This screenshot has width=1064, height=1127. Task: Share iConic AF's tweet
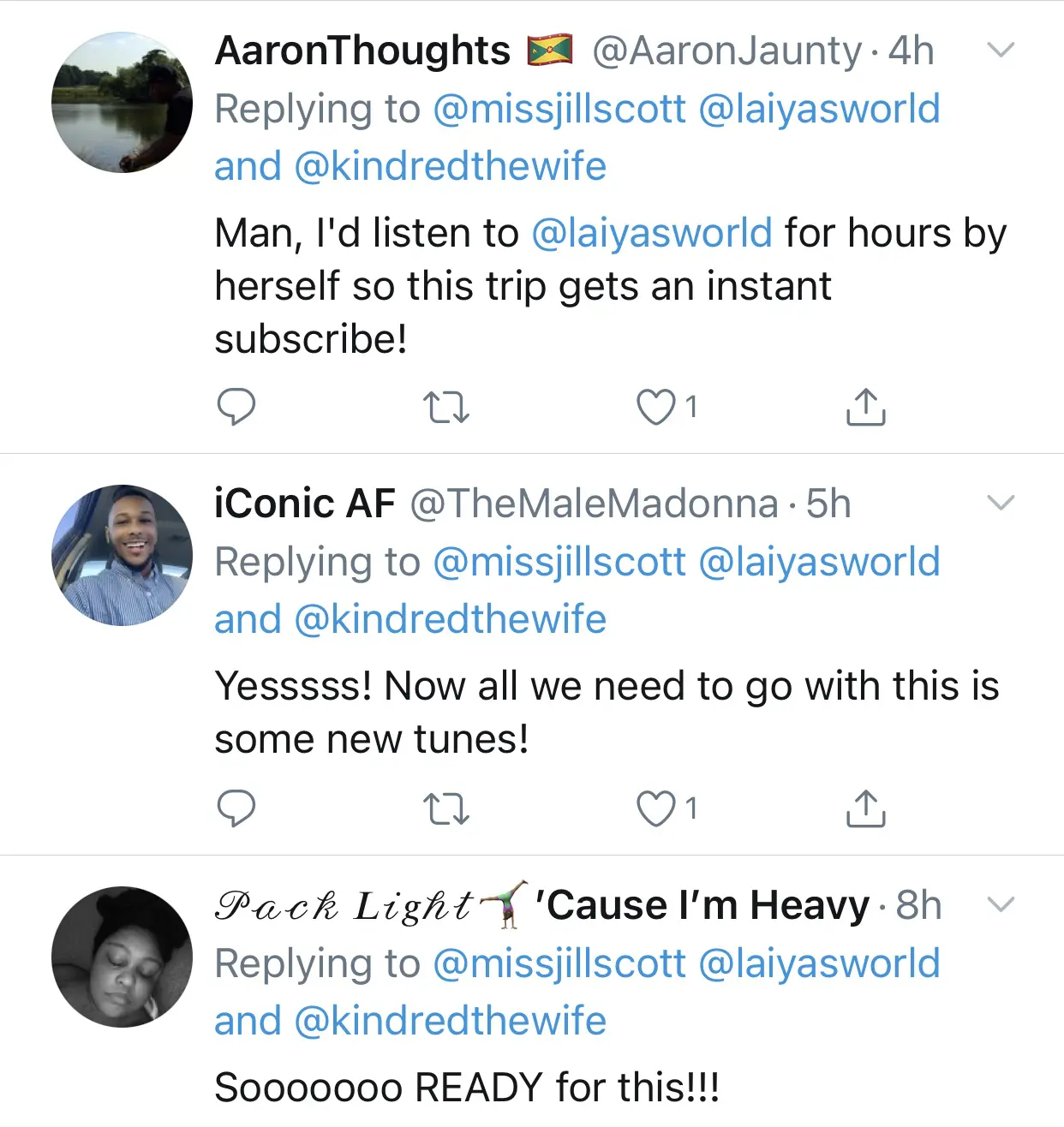point(865,808)
